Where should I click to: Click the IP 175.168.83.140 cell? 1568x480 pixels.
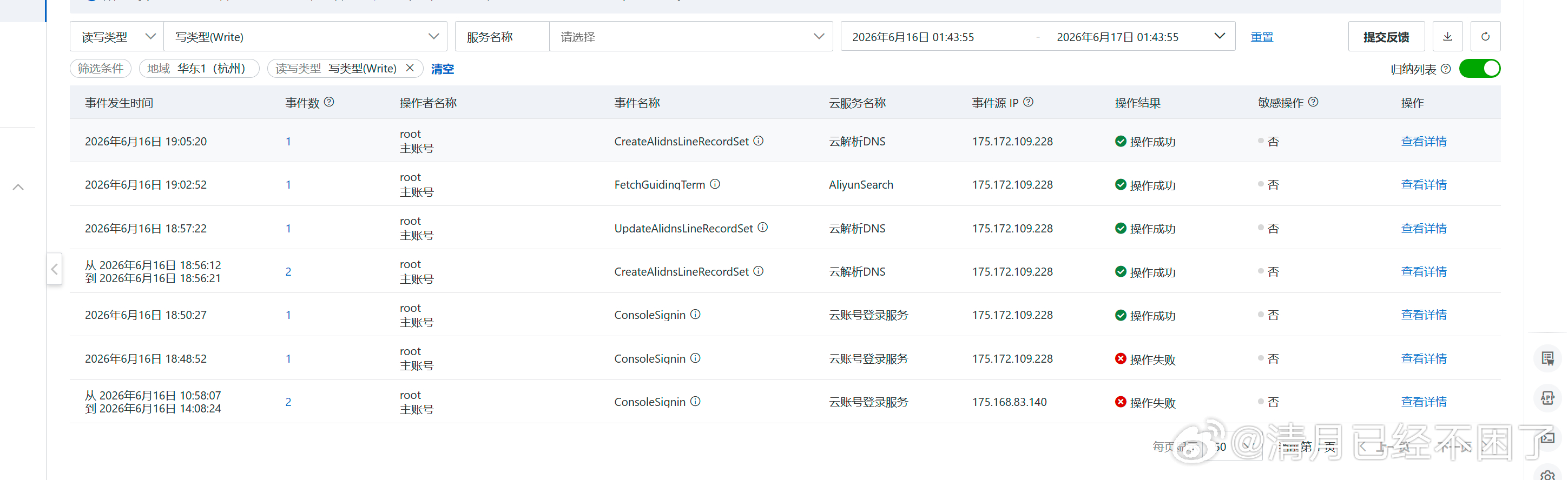(1009, 402)
